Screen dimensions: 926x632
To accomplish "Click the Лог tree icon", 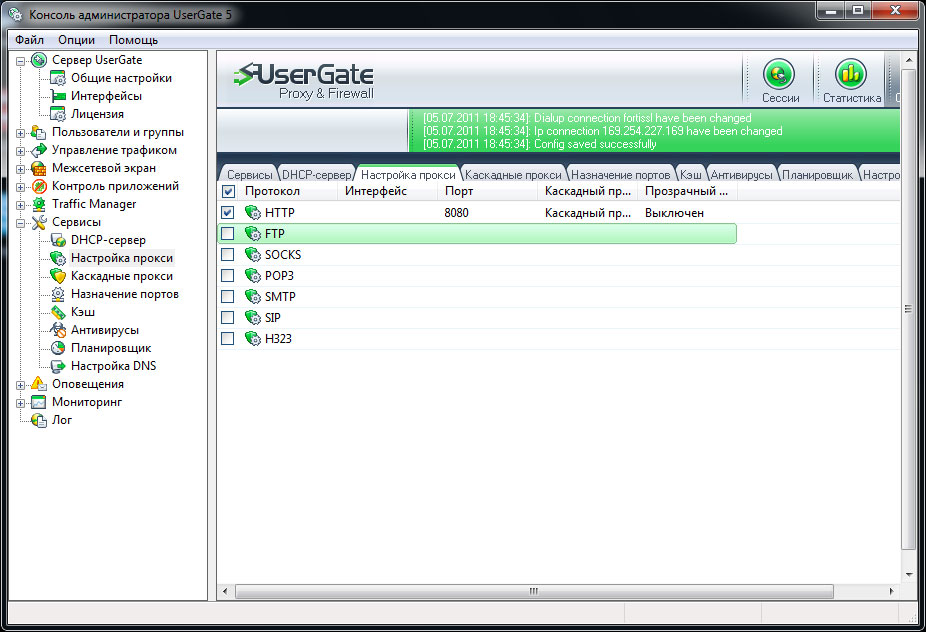I will (x=39, y=420).
